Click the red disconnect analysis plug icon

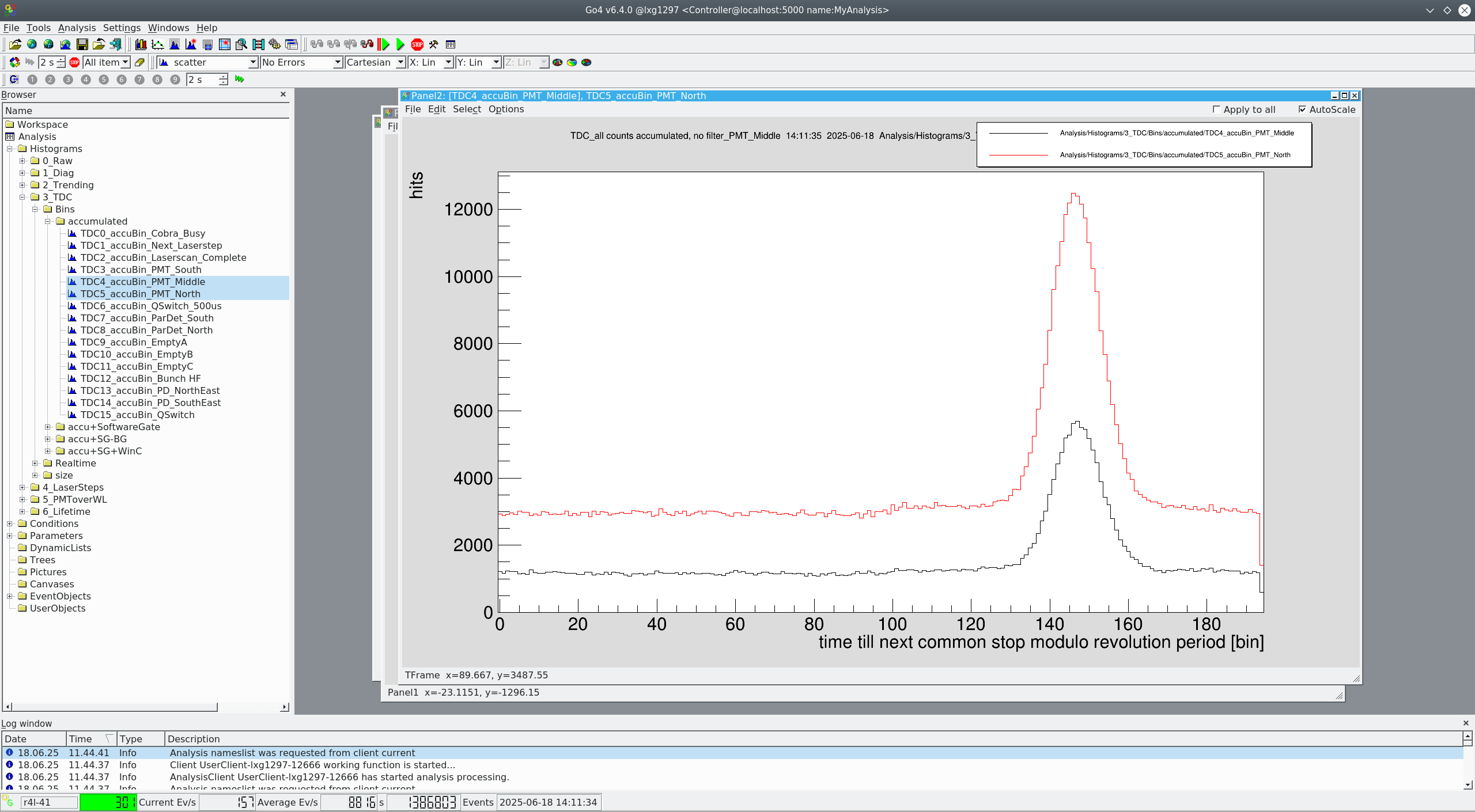[x=367, y=44]
